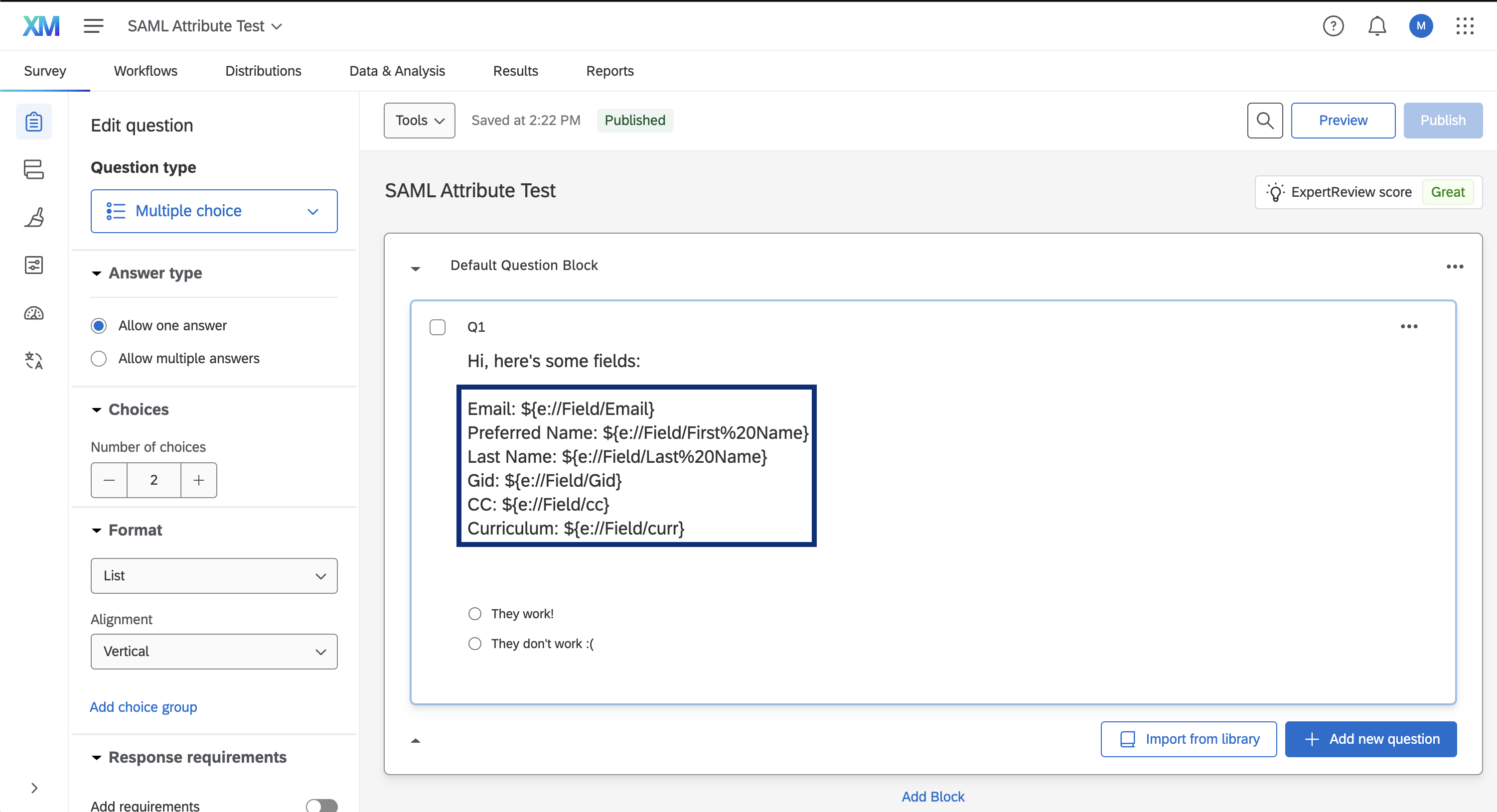Collapse the Default Question Block
The width and height of the screenshot is (1497, 812).
tap(416, 268)
